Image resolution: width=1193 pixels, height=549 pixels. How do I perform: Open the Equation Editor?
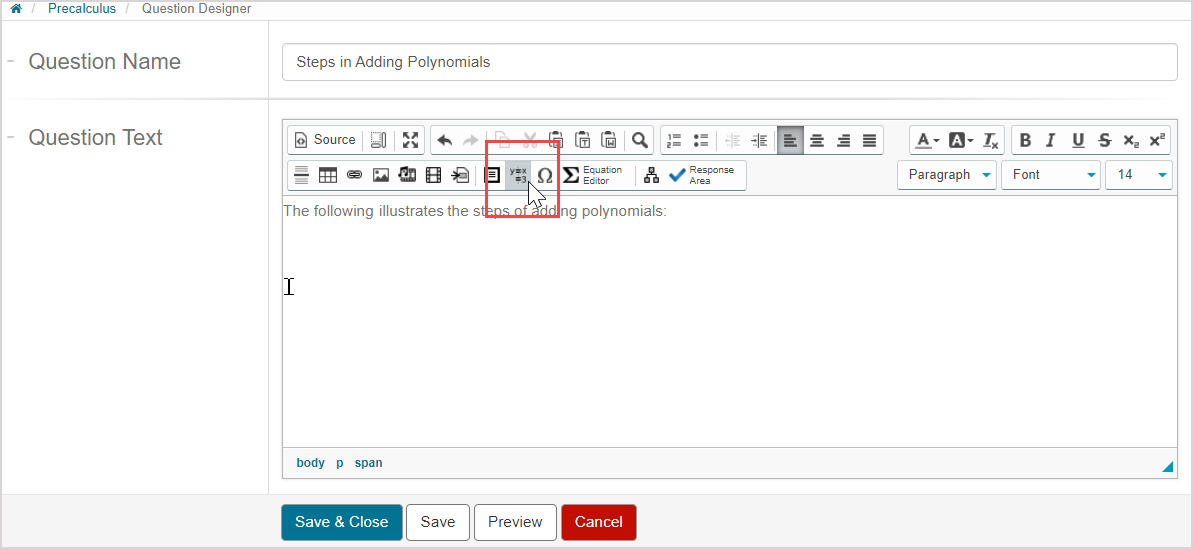pos(592,175)
